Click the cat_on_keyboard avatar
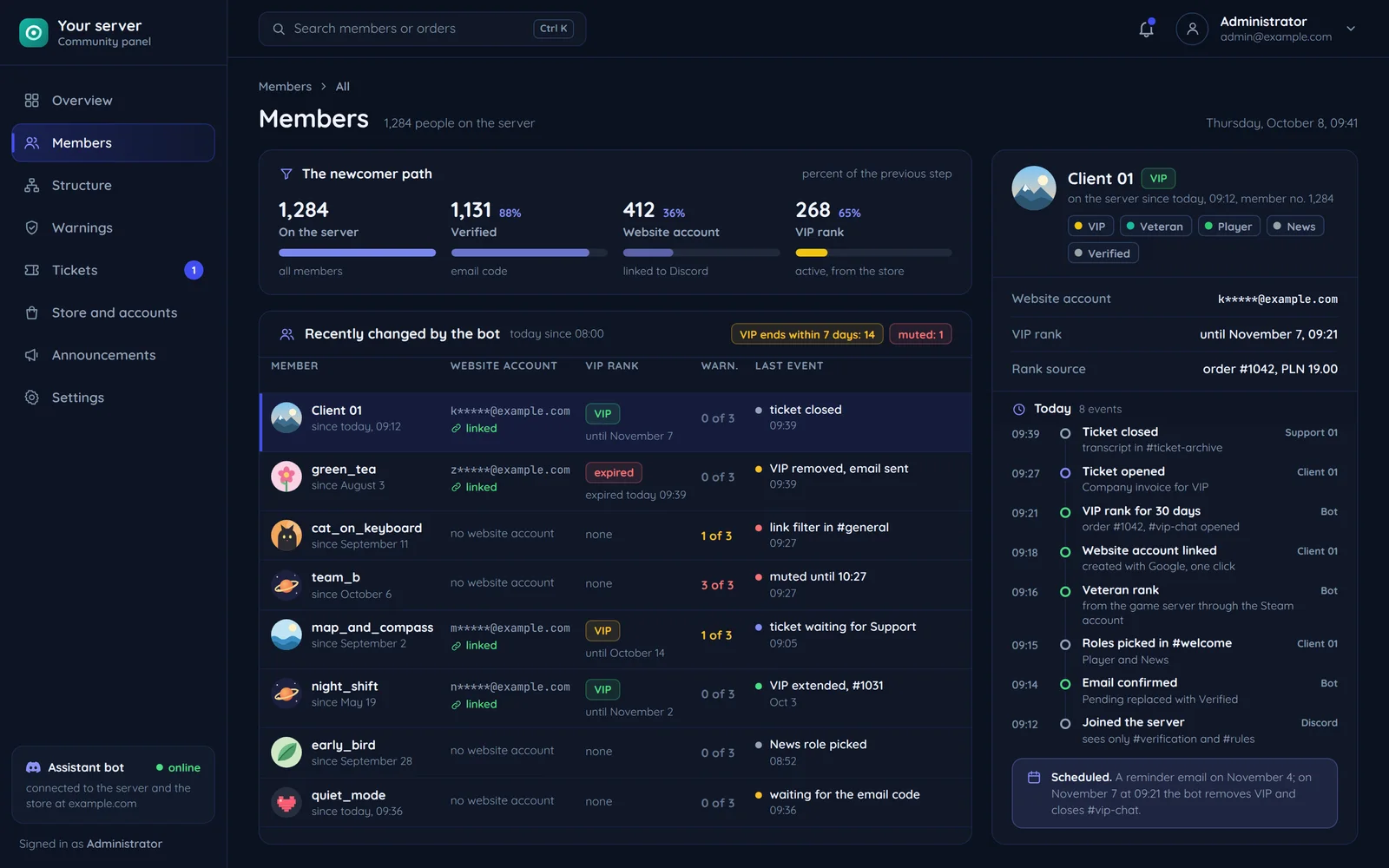 (286, 536)
